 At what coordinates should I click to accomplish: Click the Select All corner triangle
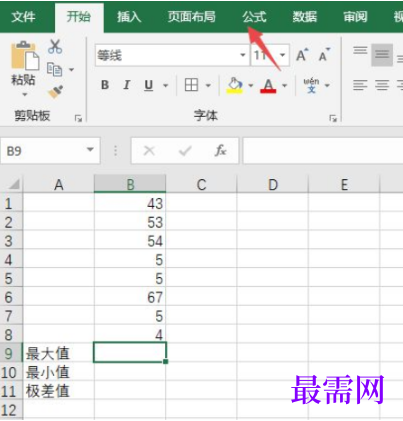coord(13,184)
